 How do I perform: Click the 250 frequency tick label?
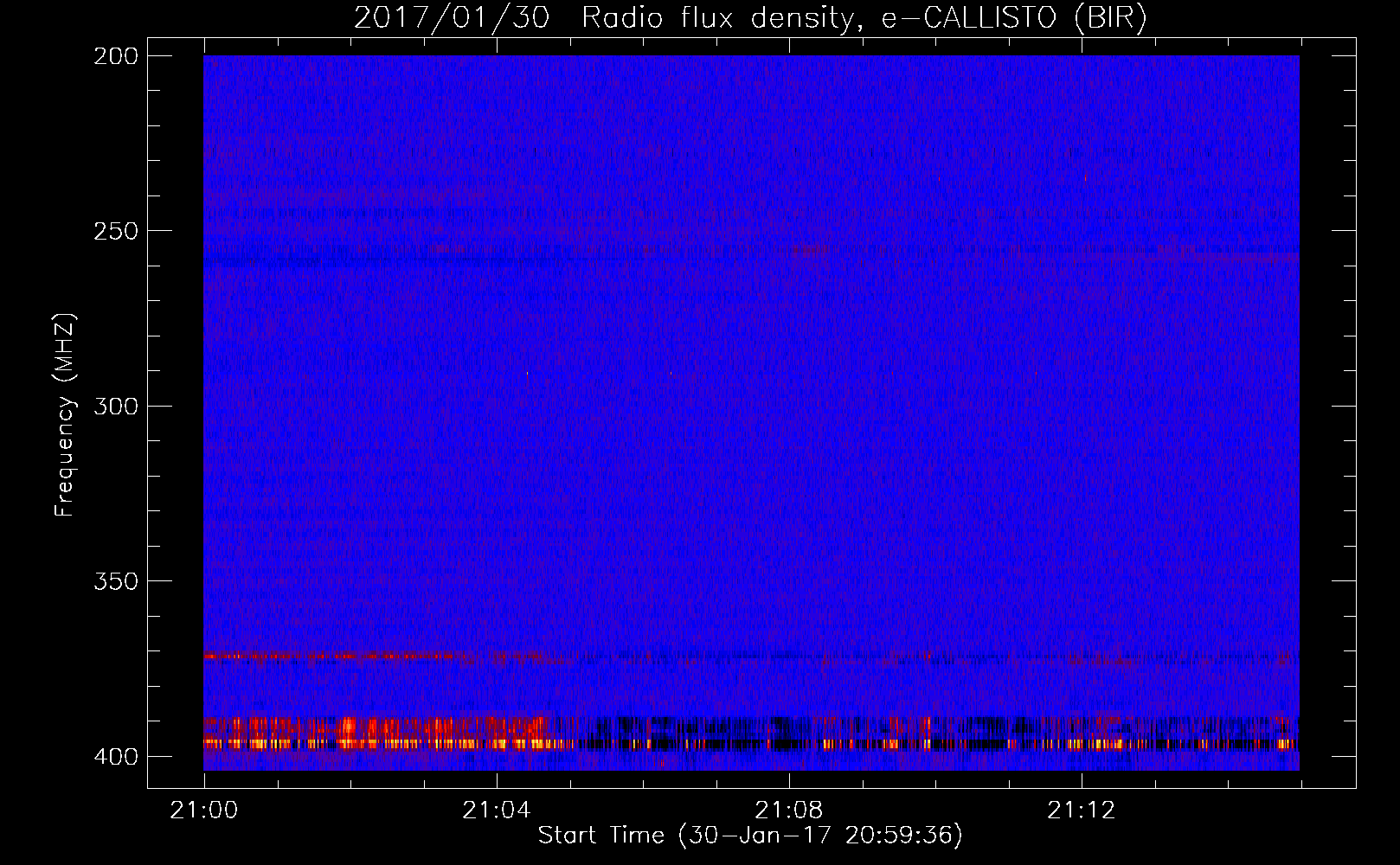115,231
